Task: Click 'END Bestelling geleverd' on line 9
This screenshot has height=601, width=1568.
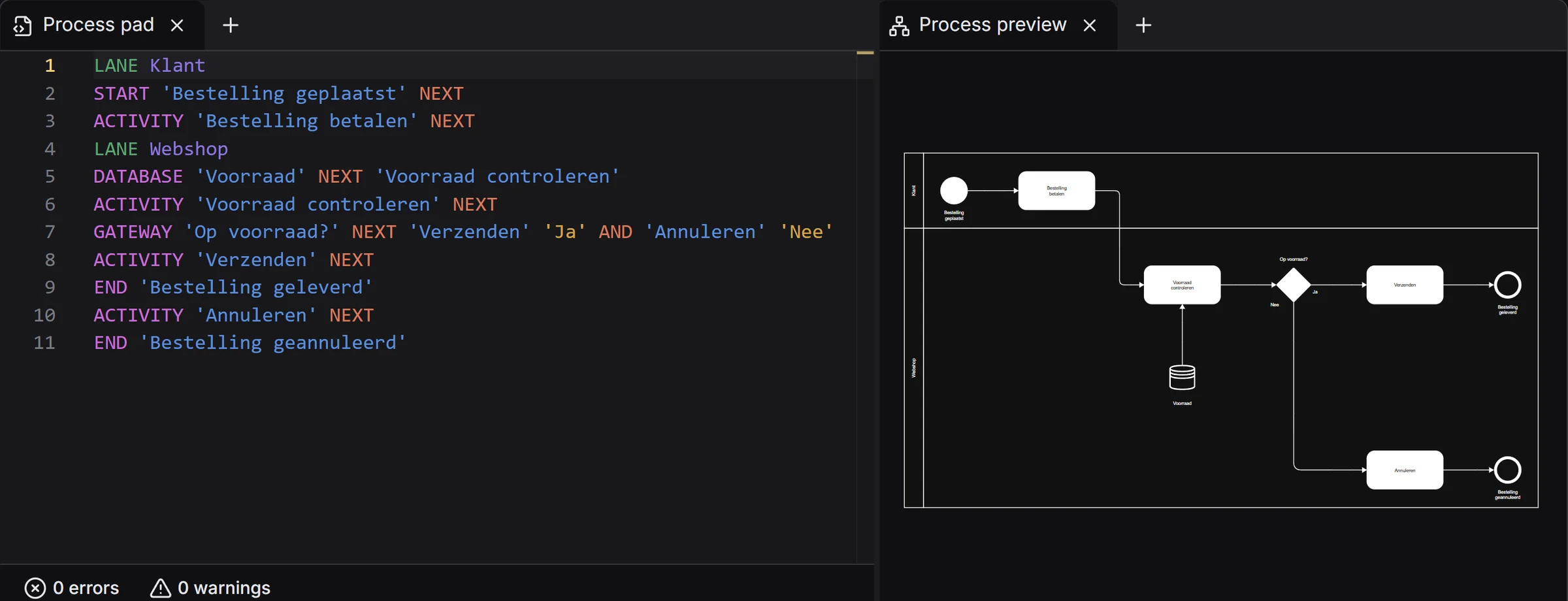Action: (x=233, y=287)
